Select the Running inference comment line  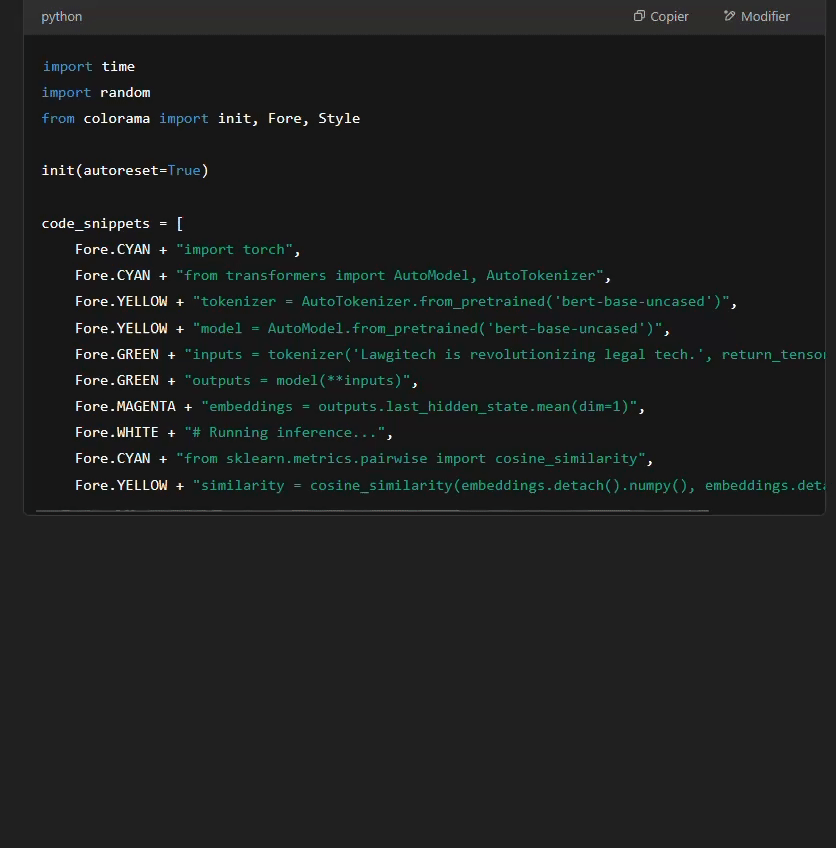pyautogui.click(x=230, y=432)
